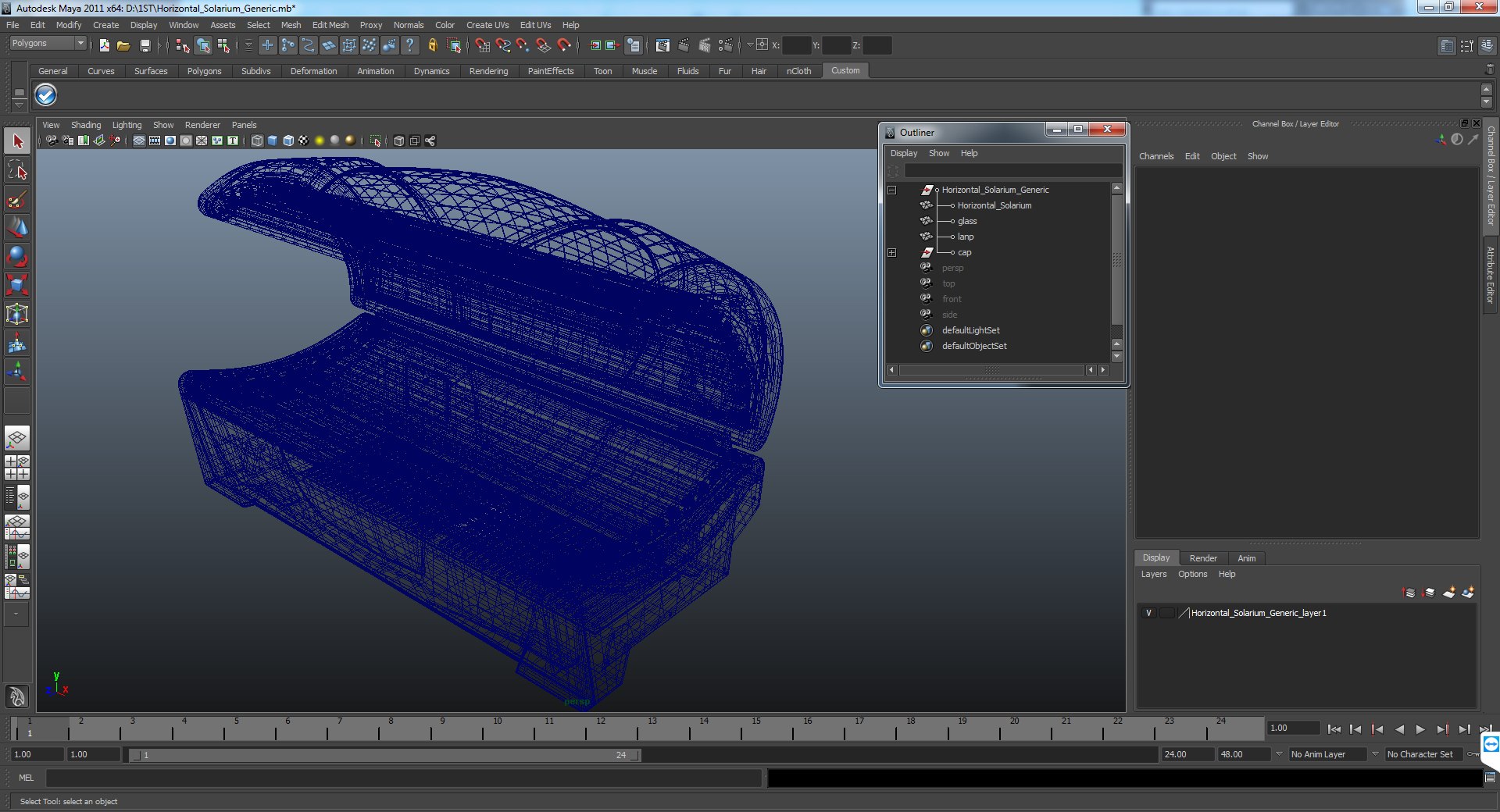Open the No Anim Layer dropdown
This screenshot has width=1500, height=812.
click(1327, 754)
